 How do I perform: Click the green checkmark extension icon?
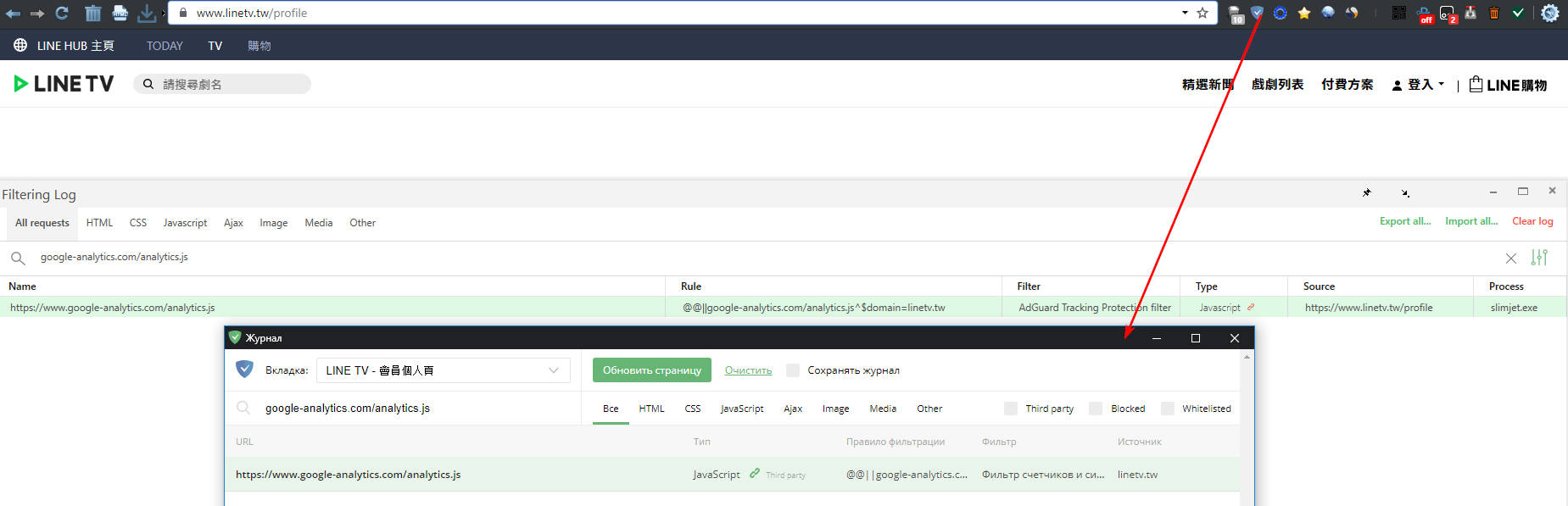point(1518,13)
